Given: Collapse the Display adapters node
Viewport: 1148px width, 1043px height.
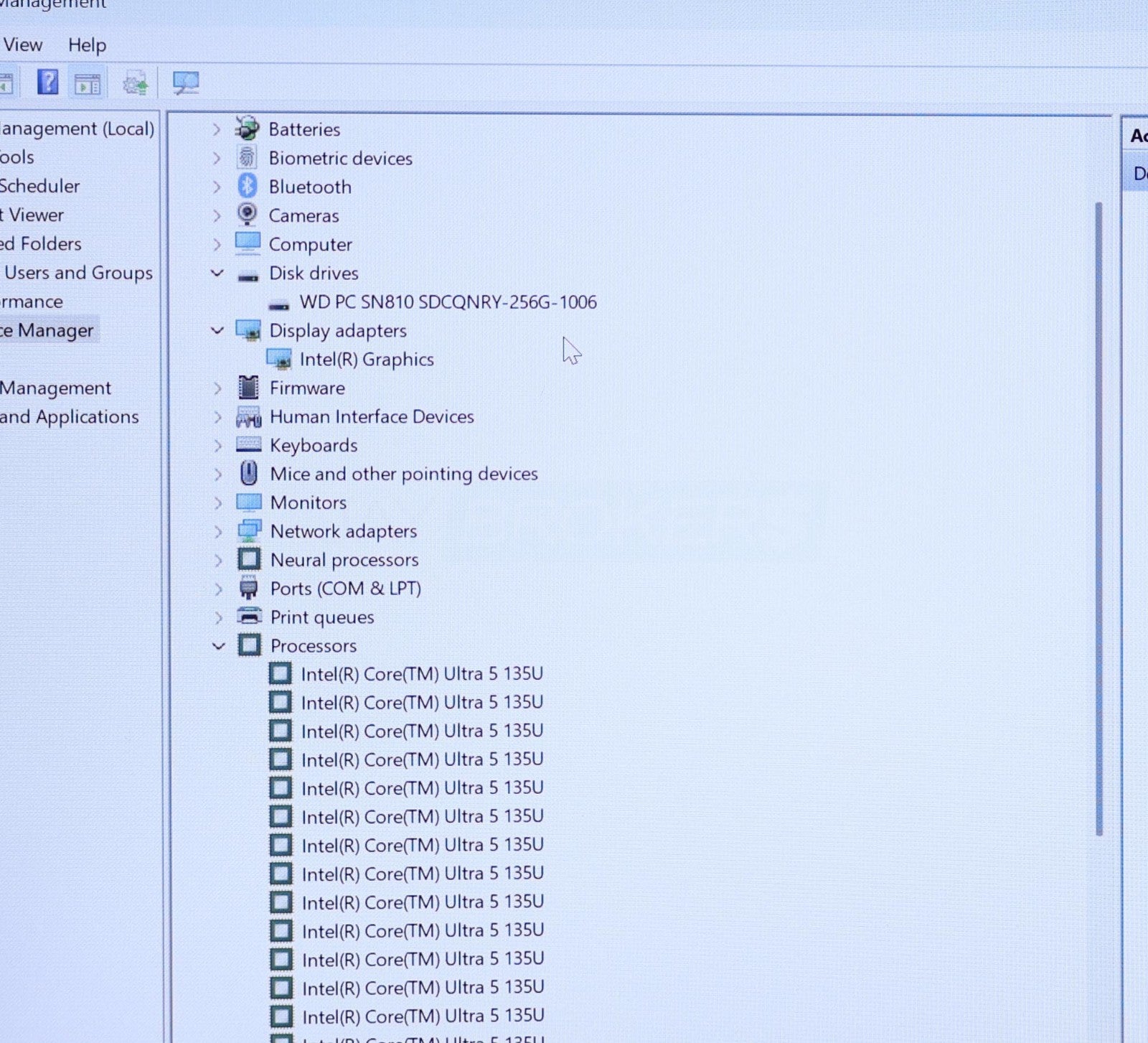Looking at the screenshot, I should click(217, 330).
